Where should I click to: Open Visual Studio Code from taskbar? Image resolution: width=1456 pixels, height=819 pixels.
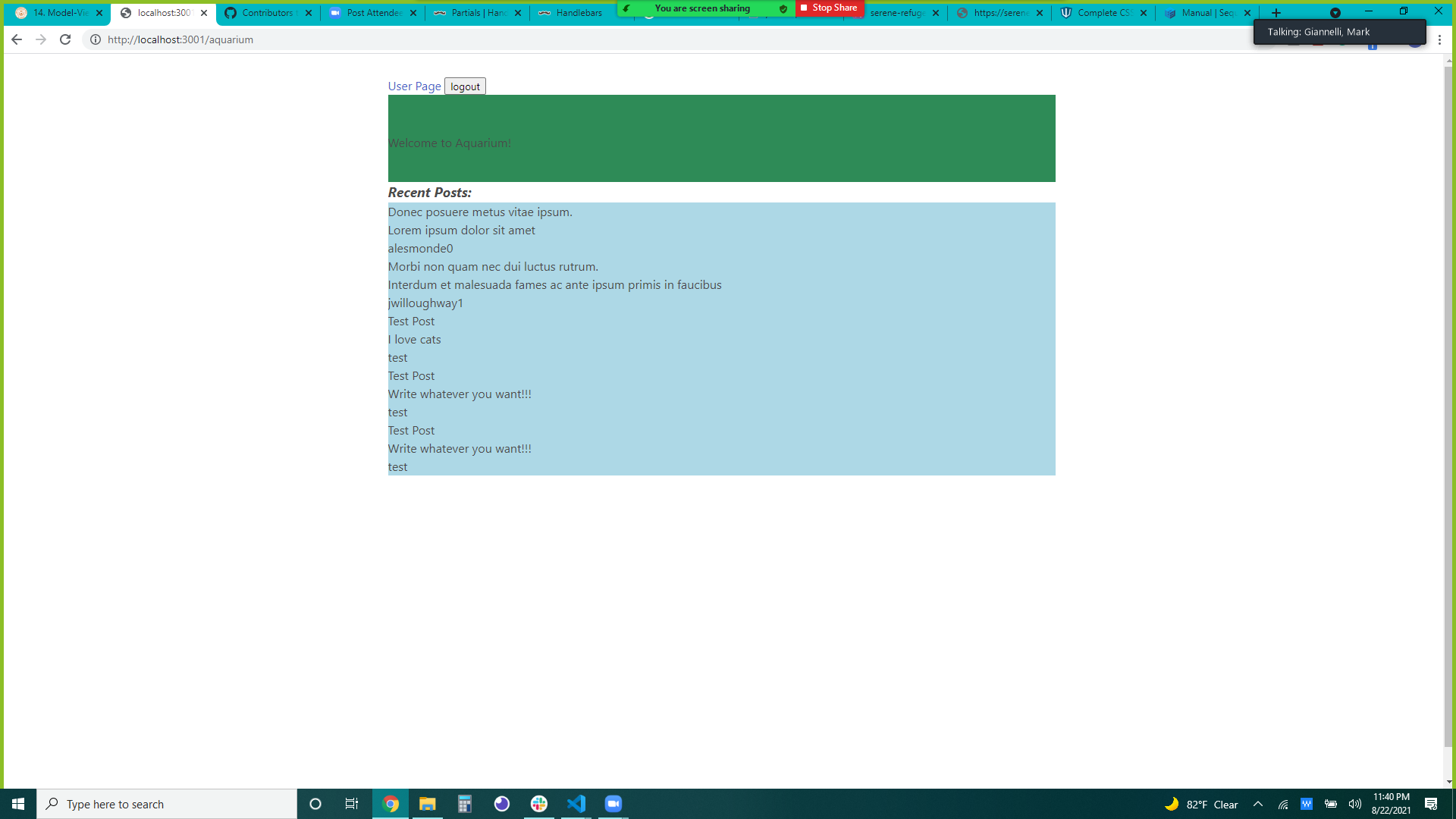coord(576,804)
